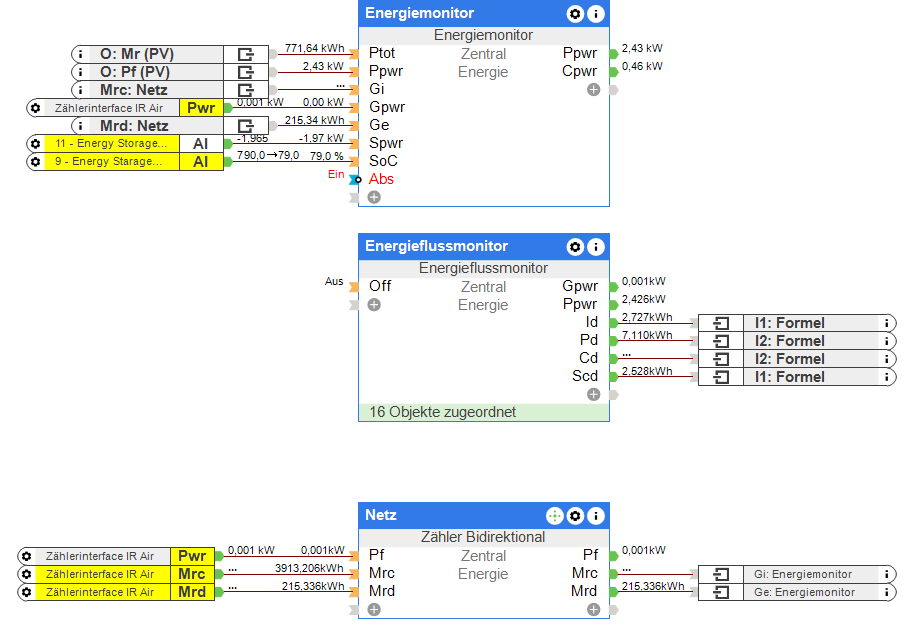Click info icon of O: Mr (PV) connector

click(81, 54)
